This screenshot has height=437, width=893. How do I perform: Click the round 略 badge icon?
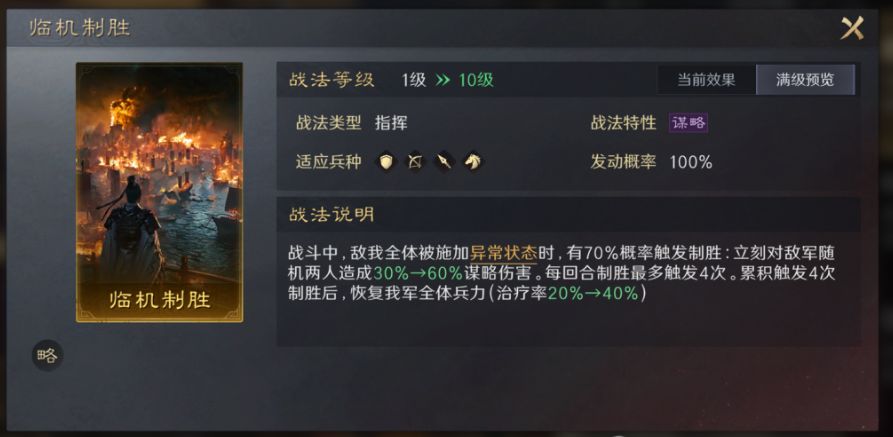tap(47, 356)
